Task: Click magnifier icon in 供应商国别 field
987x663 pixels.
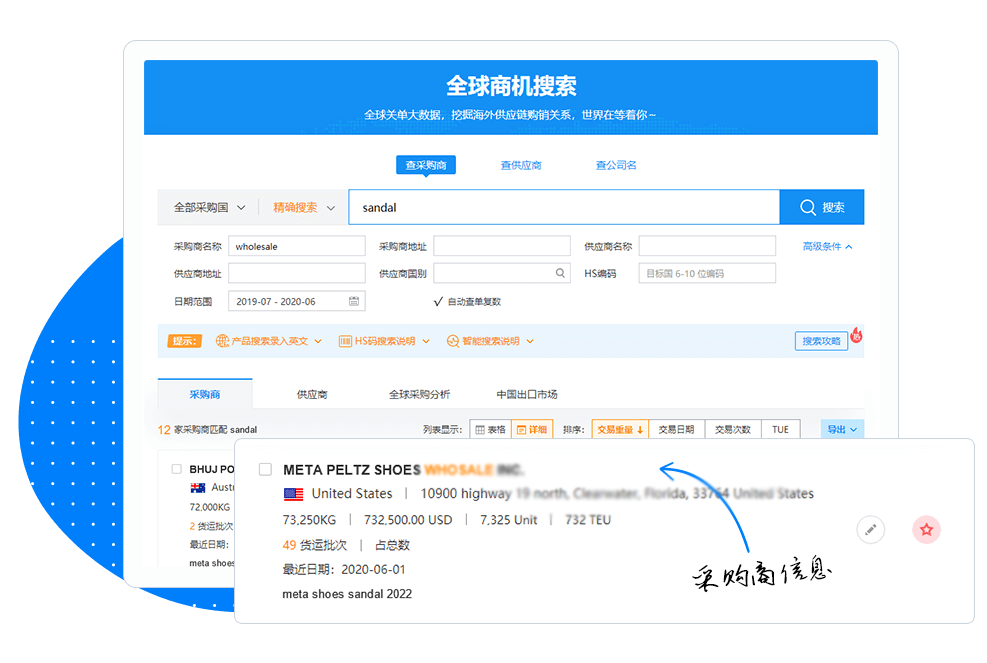Action: [x=560, y=273]
